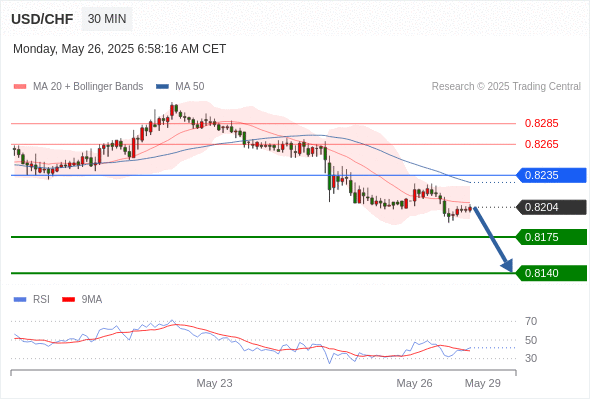Click the 30 MIN timeframe badge
The width and height of the screenshot is (590, 400).
107,18
